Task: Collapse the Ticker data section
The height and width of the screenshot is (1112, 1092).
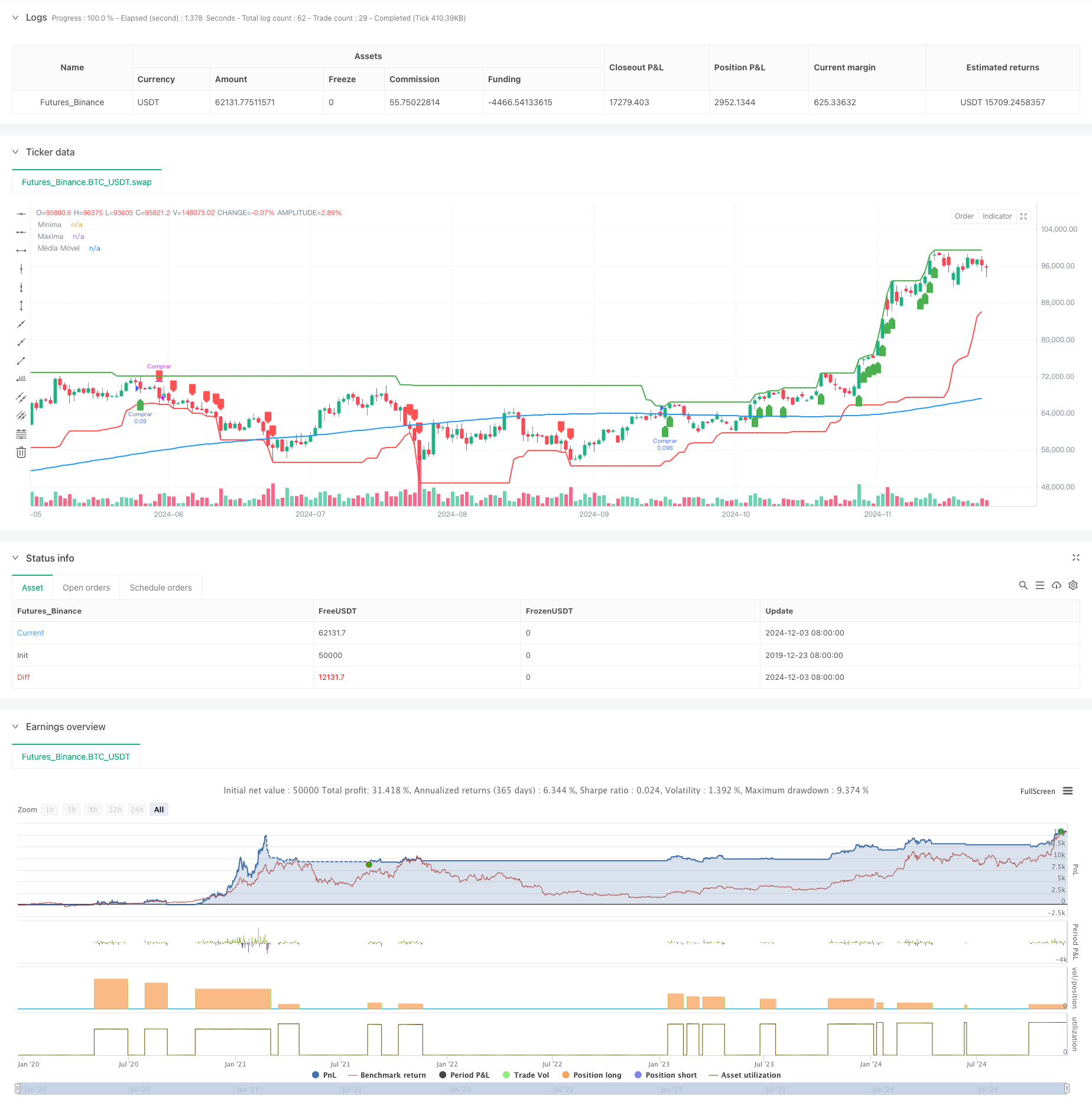Action: [x=15, y=152]
